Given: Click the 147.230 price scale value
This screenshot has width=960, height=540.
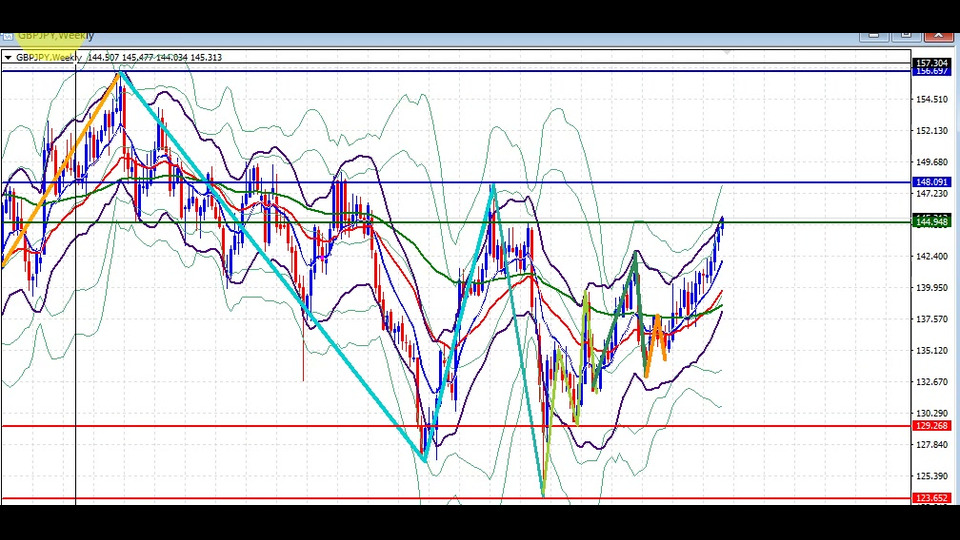Looking at the screenshot, I should click(932, 193).
